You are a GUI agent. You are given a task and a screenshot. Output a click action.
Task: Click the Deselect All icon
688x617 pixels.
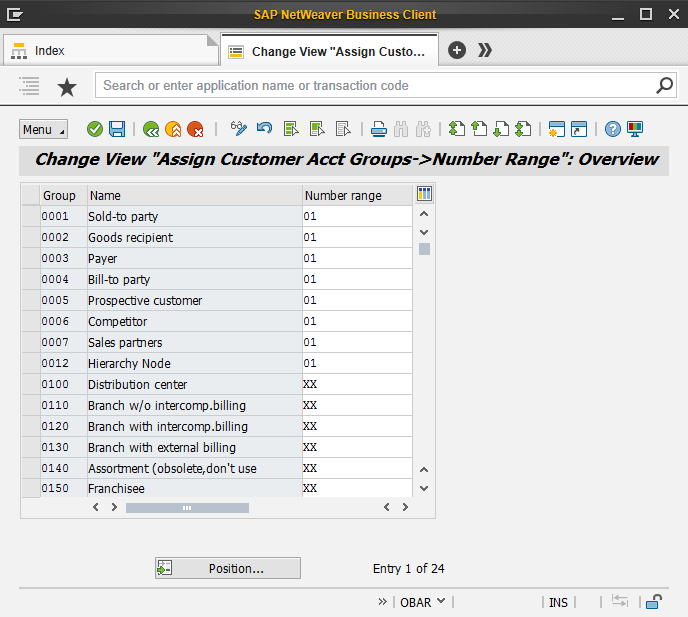point(343,129)
